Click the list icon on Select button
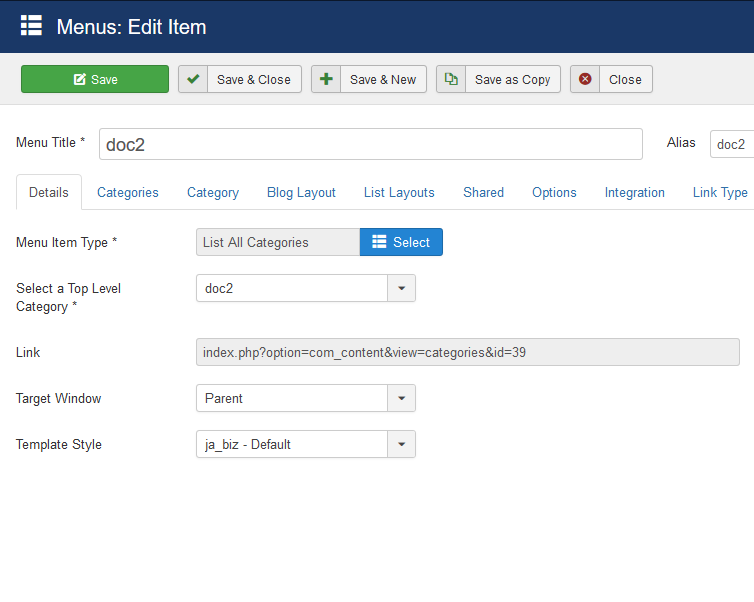754x602 pixels. click(x=379, y=242)
